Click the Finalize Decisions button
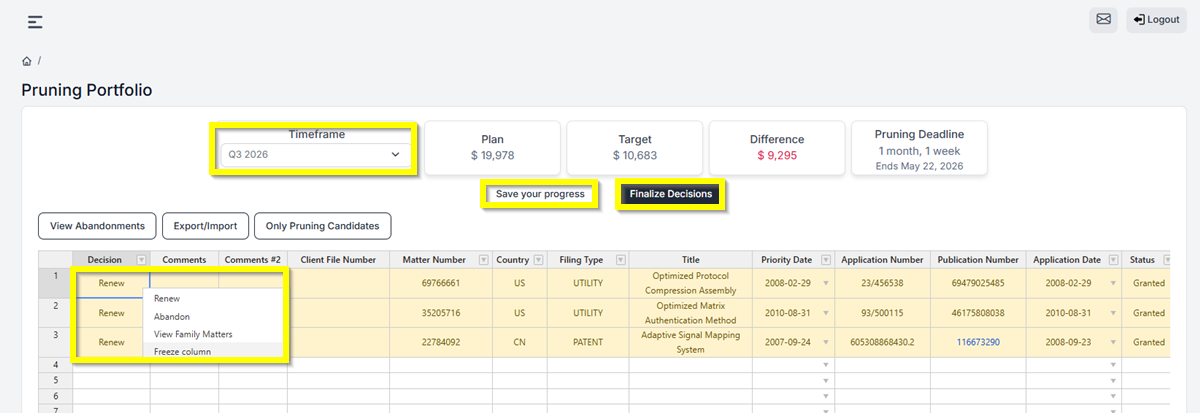1200x413 pixels. point(672,194)
